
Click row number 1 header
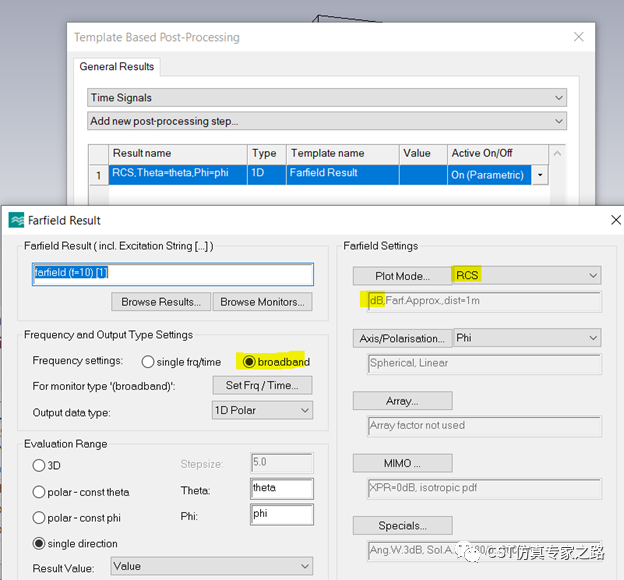98,175
